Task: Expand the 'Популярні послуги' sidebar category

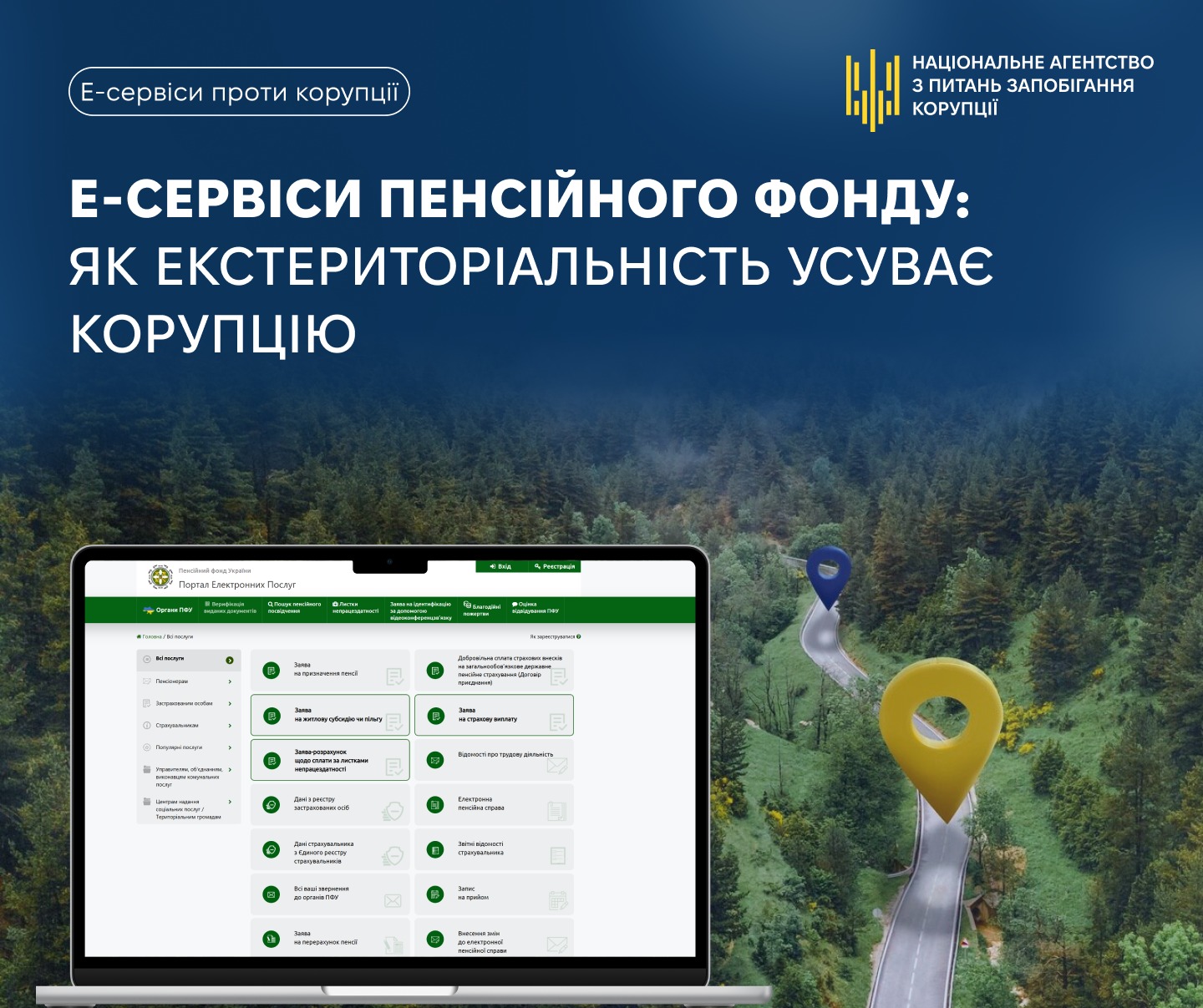Action: [189, 747]
